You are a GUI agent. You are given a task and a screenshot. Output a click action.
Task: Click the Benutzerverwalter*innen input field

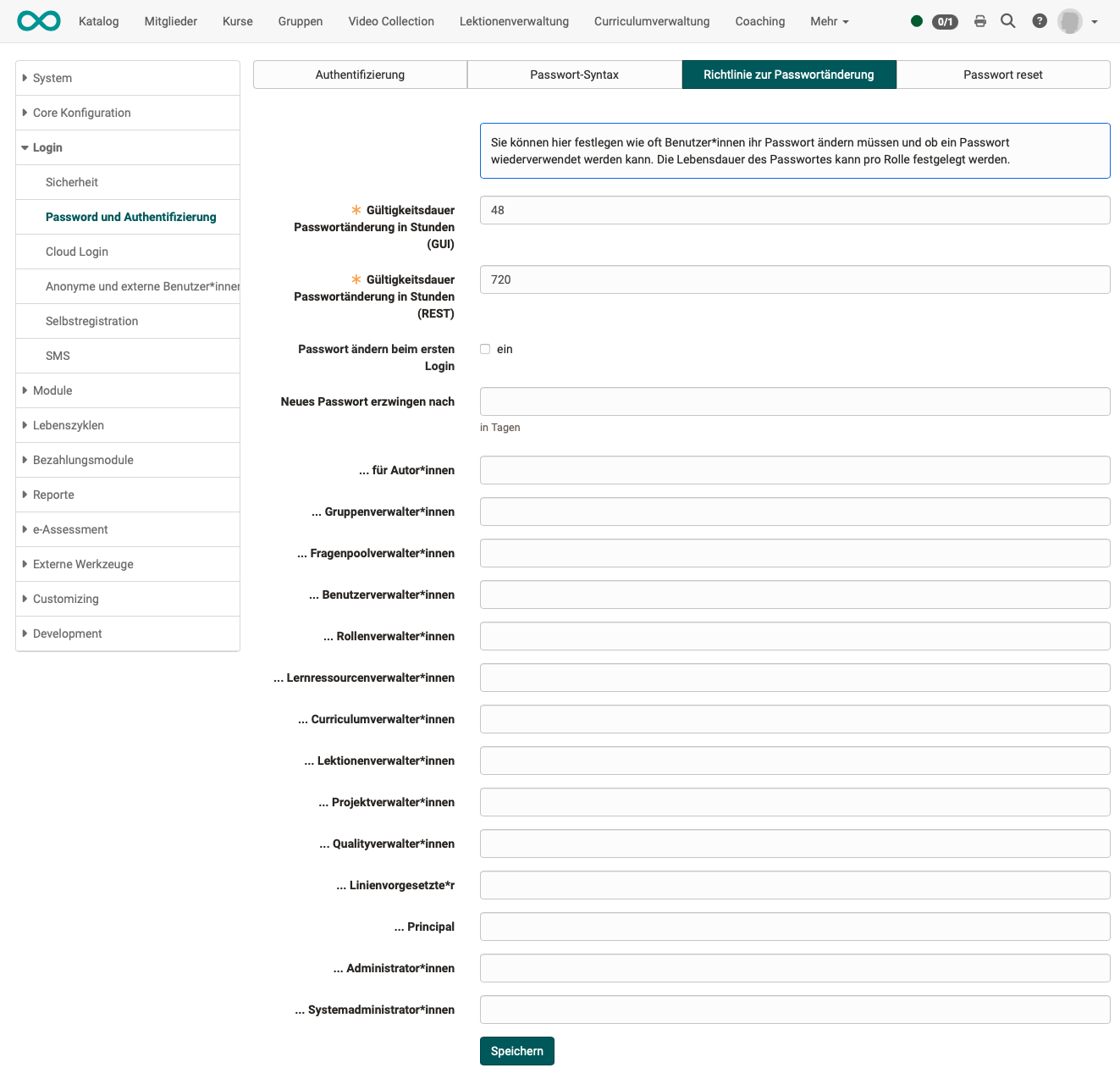click(795, 595)
